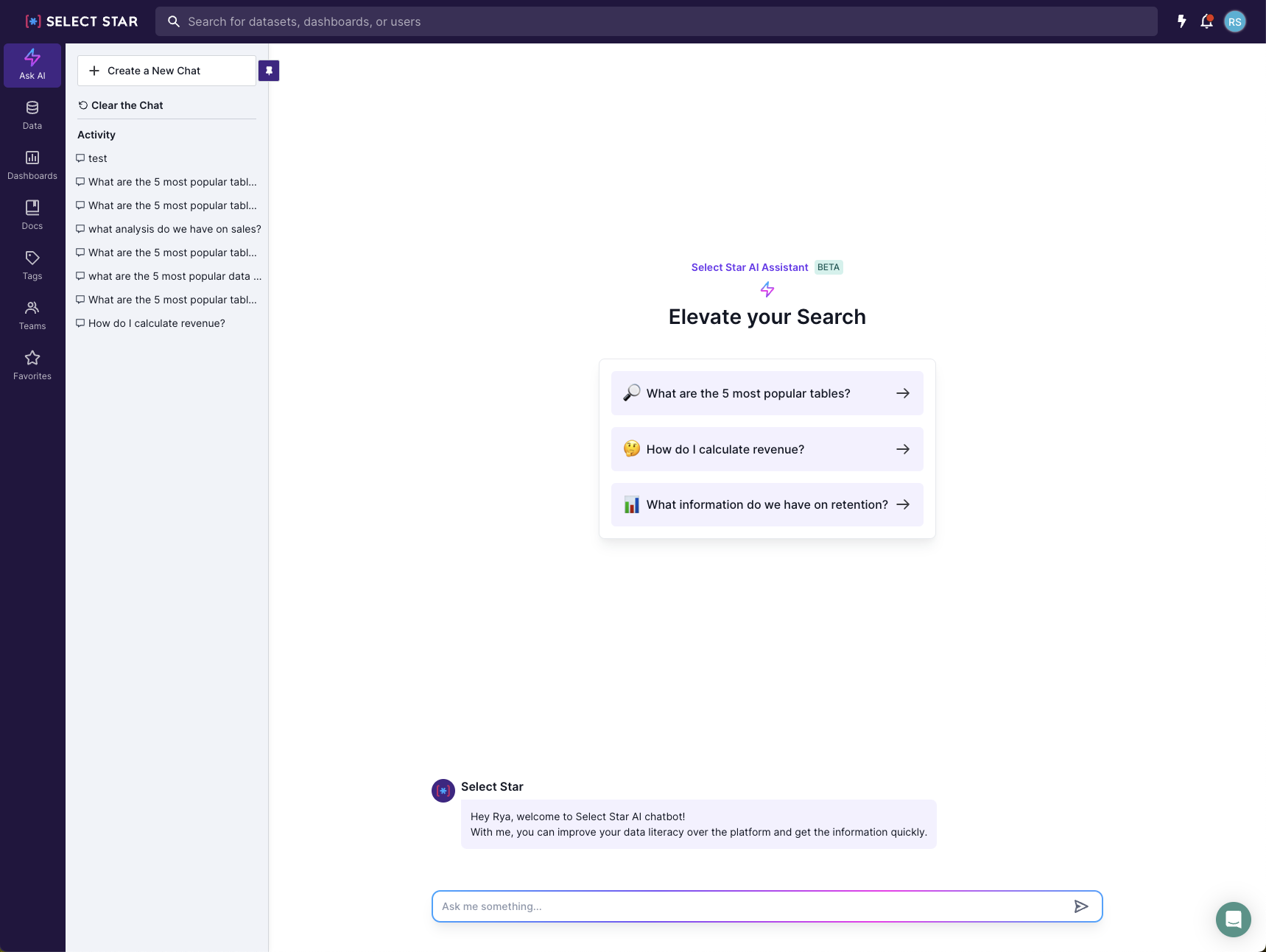The width and height of the screenshot is (1266, 952).
Task: Click Create a New Chat button
Action: click(x=166, y=71)
